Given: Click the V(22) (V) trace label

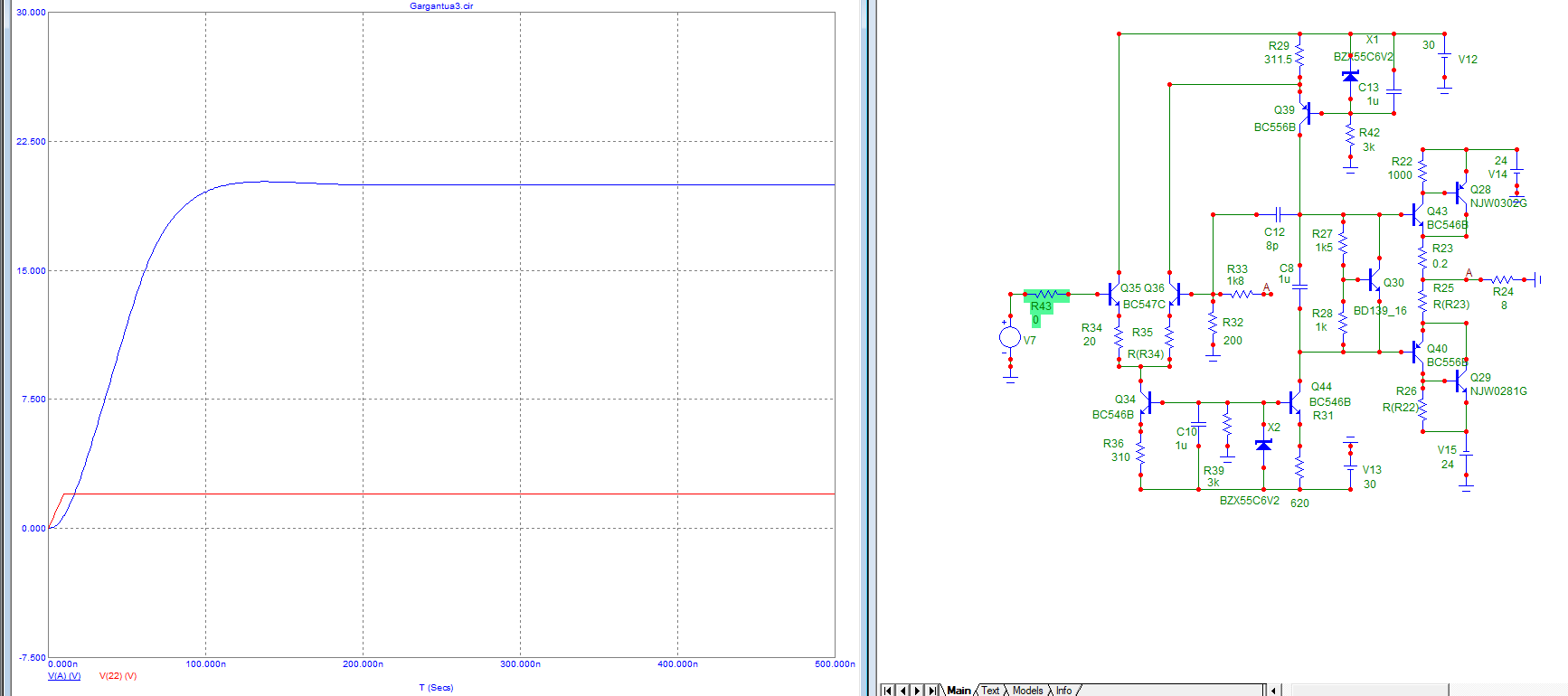Looking at the screenshot, I should [x=118, y=676].
